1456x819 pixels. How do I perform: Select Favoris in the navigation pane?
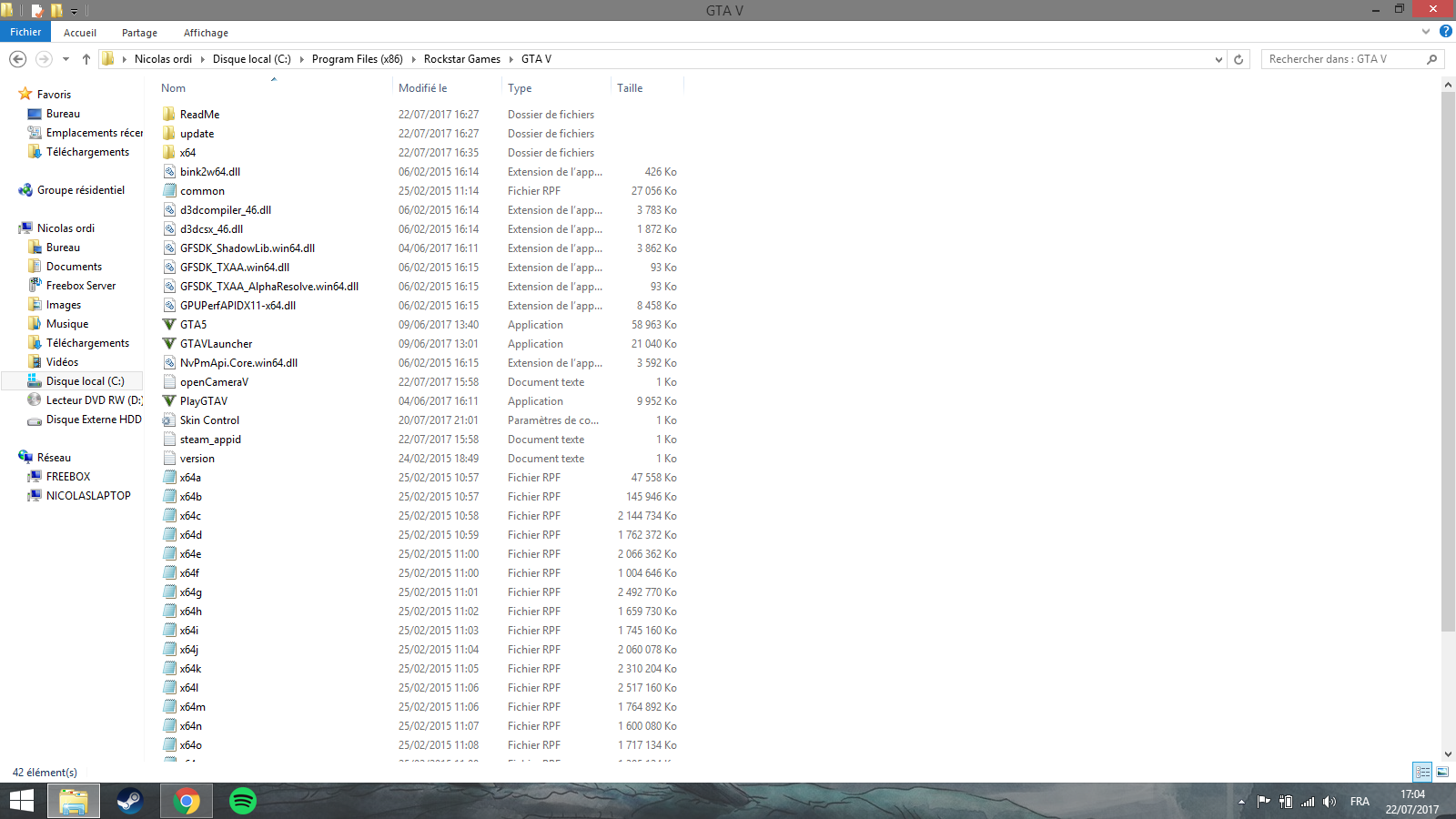[54, 95]
